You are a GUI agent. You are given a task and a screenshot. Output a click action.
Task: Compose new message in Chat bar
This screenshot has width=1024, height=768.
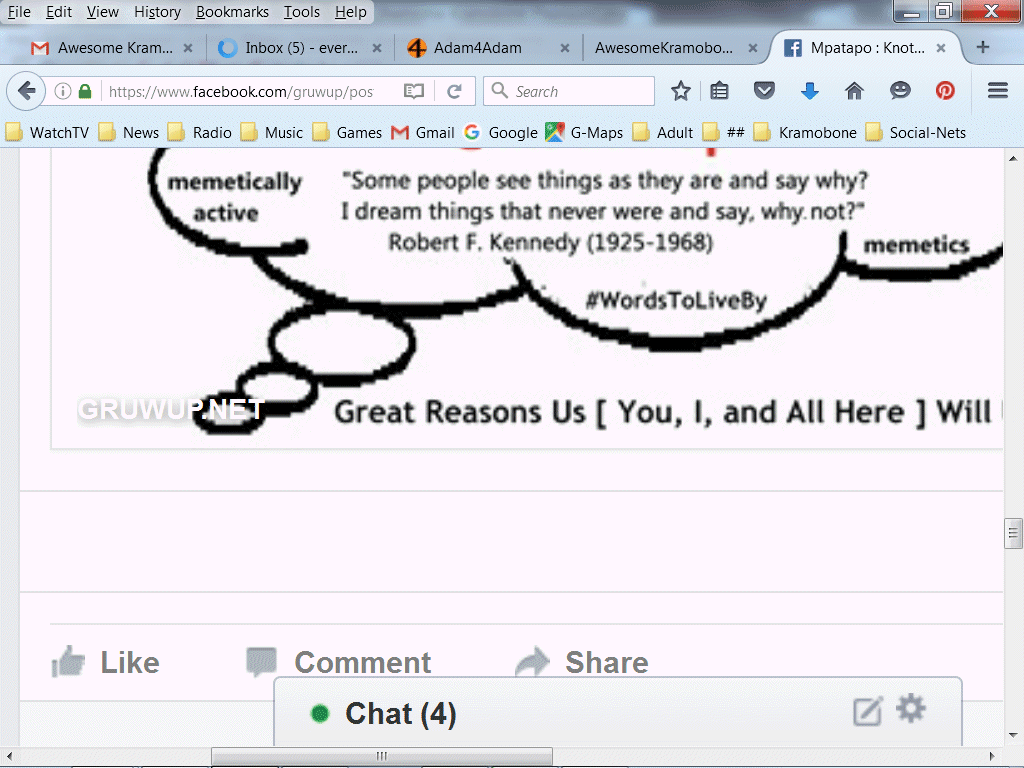tap(867, 711)
